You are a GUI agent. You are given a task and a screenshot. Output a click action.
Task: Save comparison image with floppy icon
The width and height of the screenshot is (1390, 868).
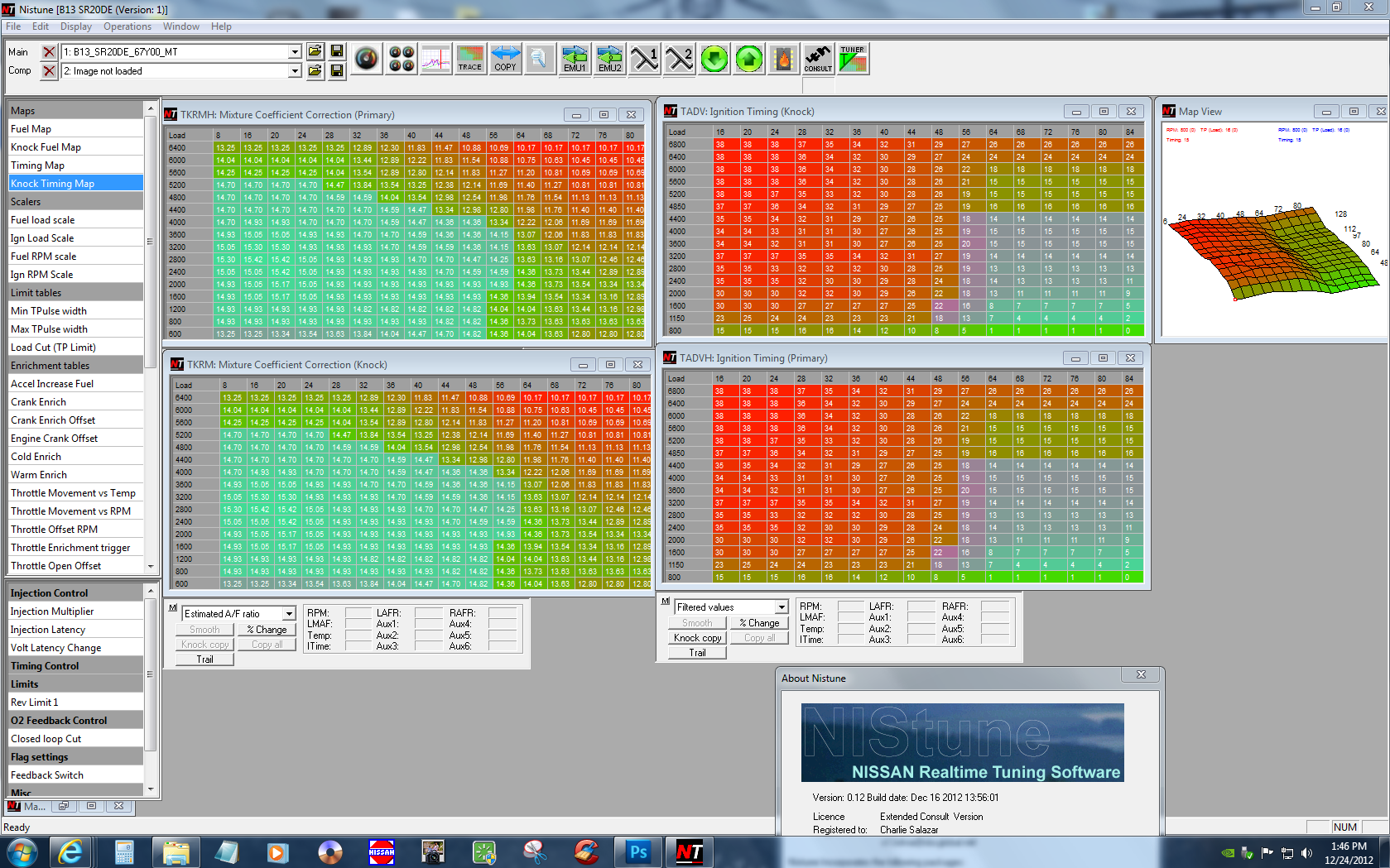coord(336,71)
